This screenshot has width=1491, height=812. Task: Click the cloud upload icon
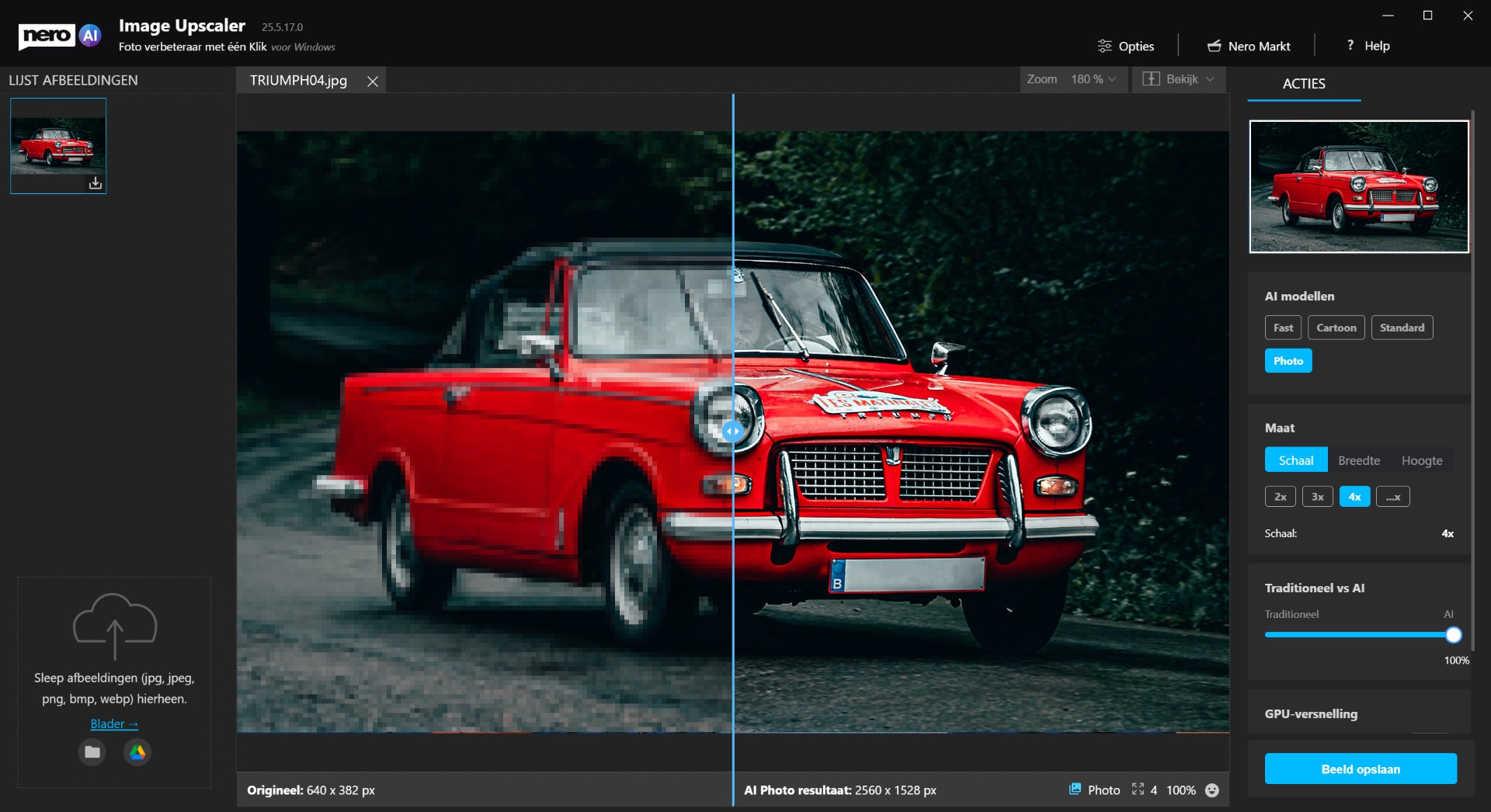coord(115,625)
